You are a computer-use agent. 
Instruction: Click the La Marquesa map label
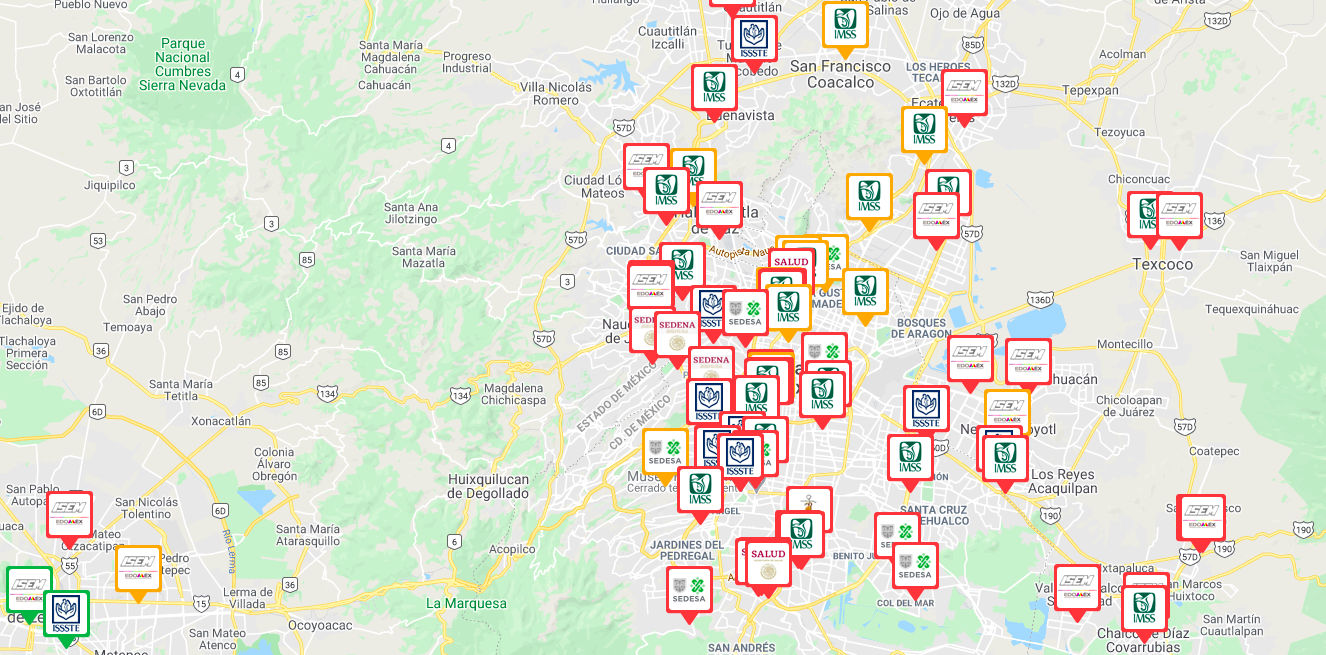466,602
